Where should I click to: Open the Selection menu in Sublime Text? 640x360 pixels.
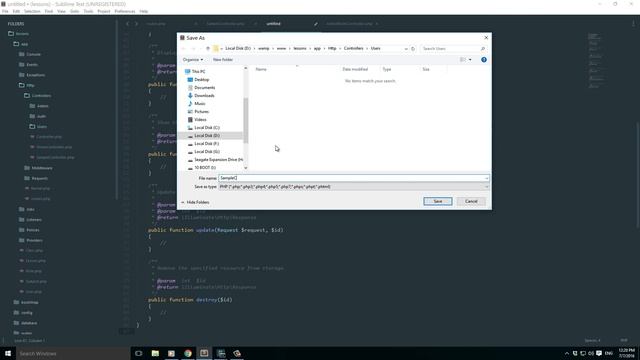(x=32, y=11)
